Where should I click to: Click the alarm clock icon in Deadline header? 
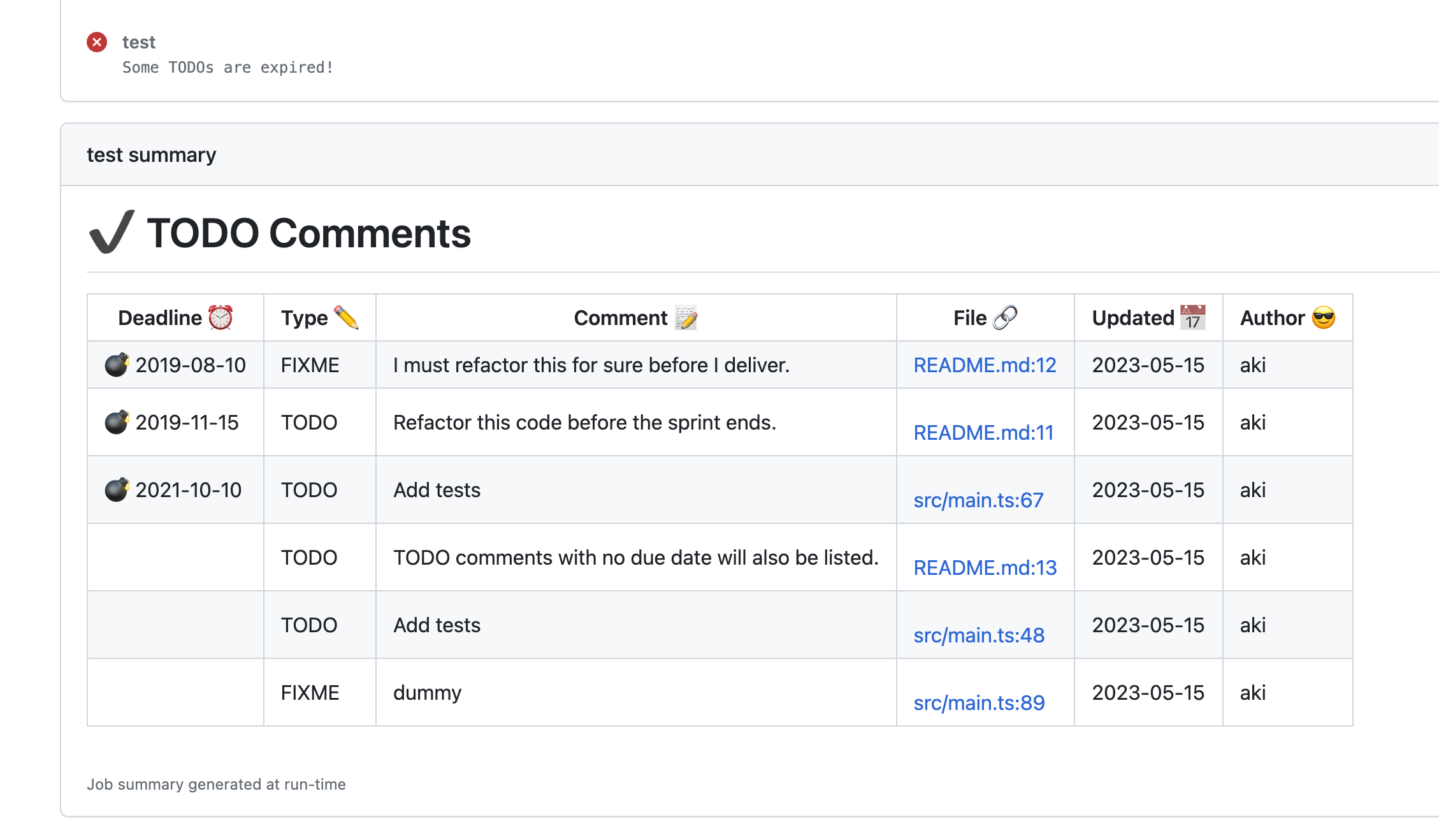(219, 317)
